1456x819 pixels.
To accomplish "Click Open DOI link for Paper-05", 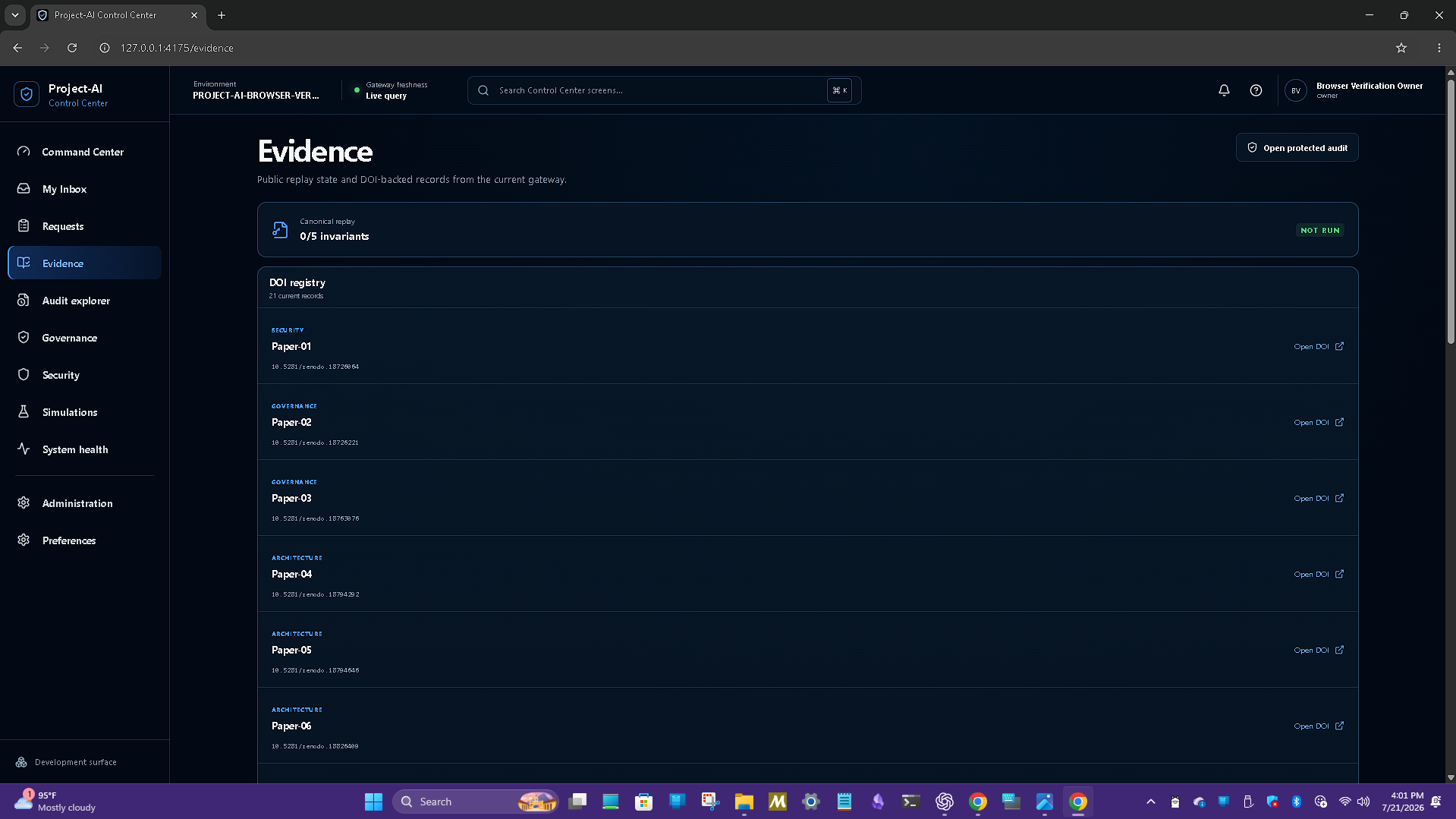I will point(1319,650).
